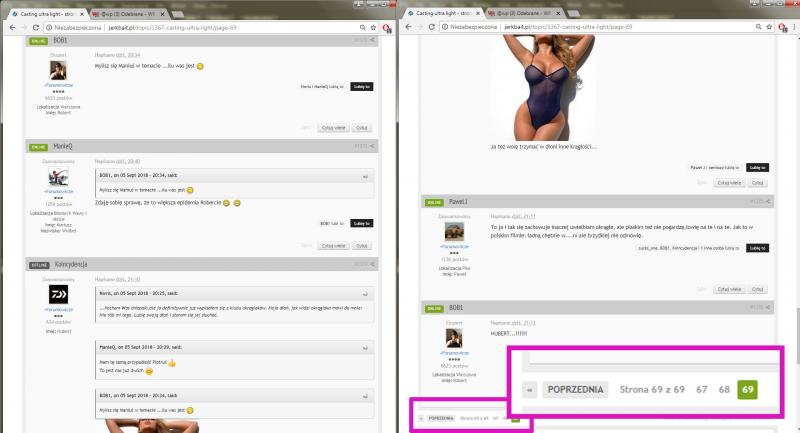Click the first-page double arrow in the enlarged pagination
Viewport: 800px width, 433px height.
click(530, 389)
